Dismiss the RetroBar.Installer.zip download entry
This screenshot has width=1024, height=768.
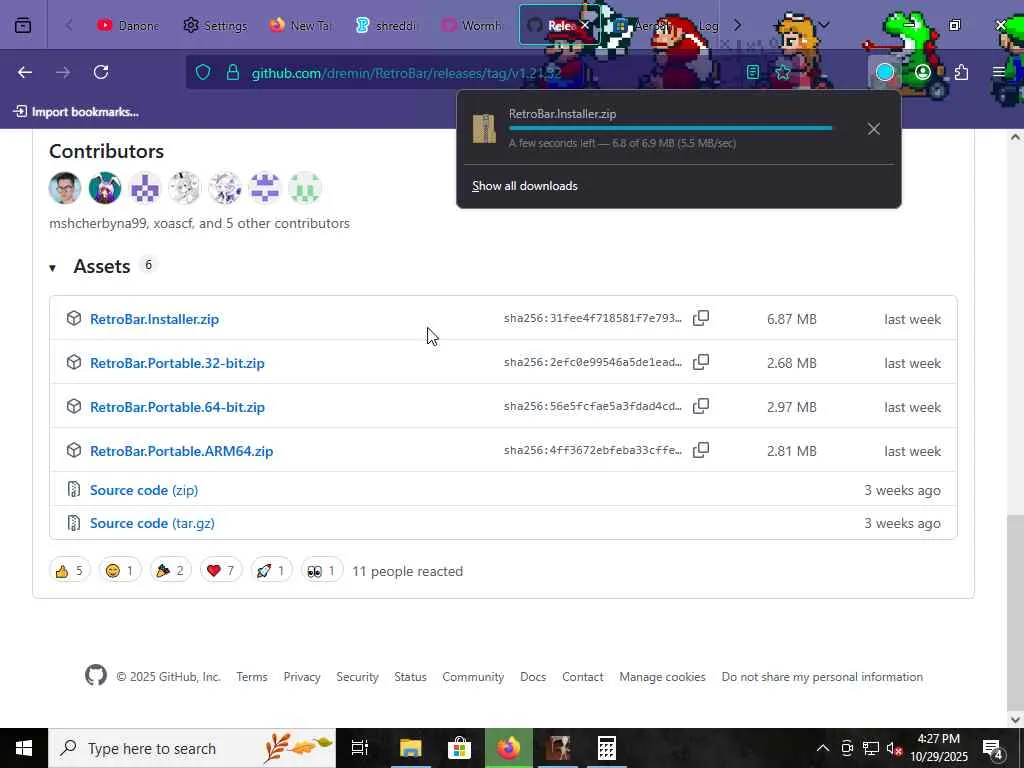click(x=874, y=129)
